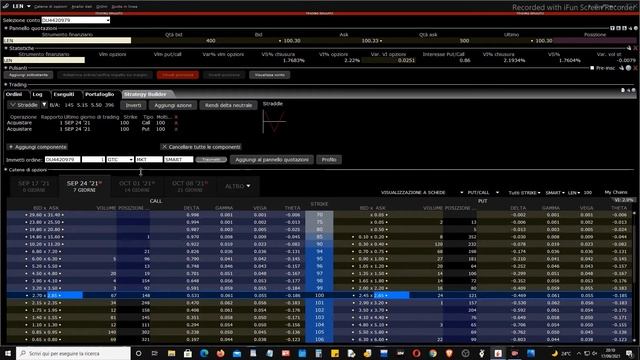Click the Inverti button
Viewport: 640px width, 360px height.
point(133,105)
